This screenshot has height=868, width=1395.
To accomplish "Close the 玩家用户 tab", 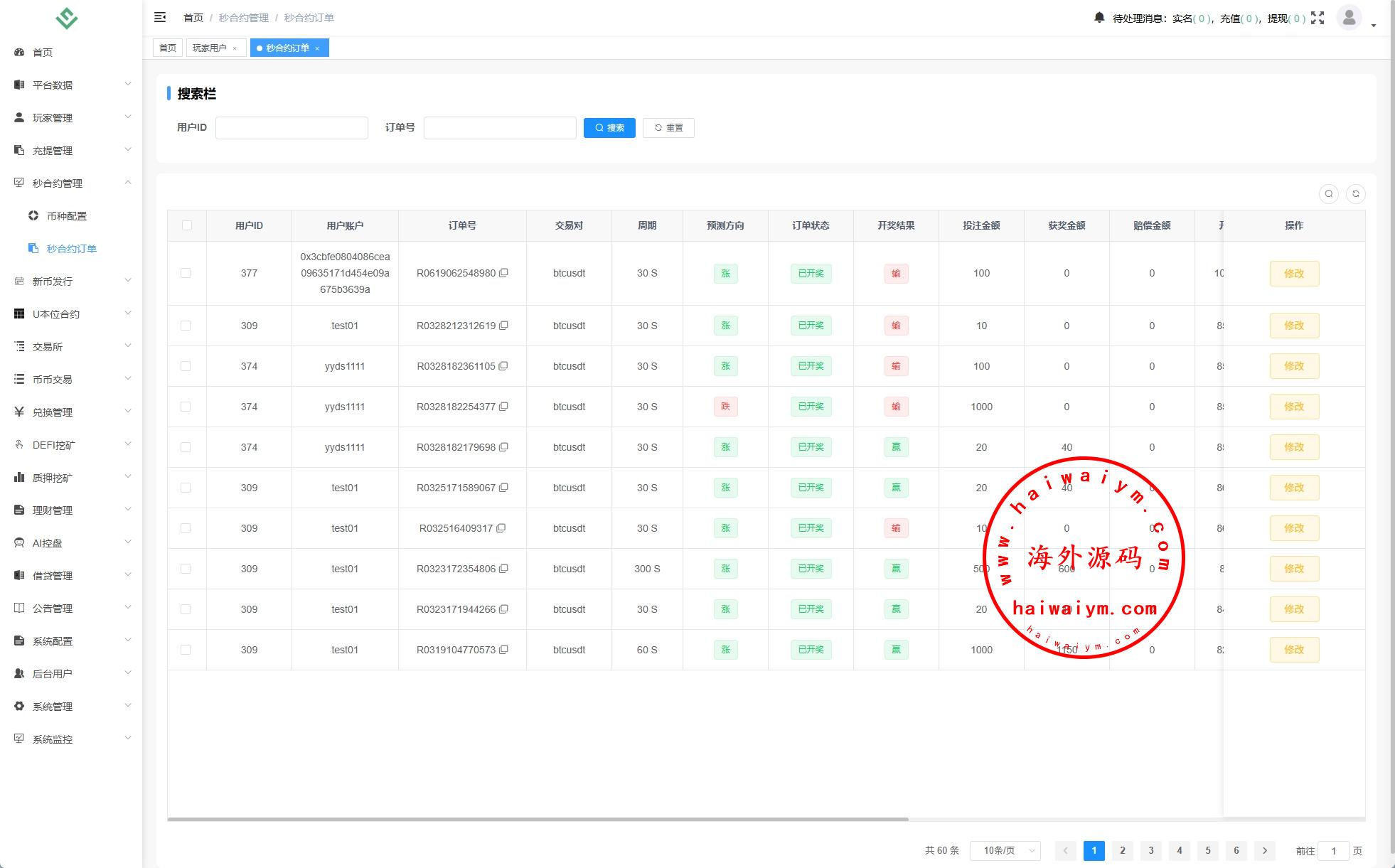I will click(x=235, y=48).
